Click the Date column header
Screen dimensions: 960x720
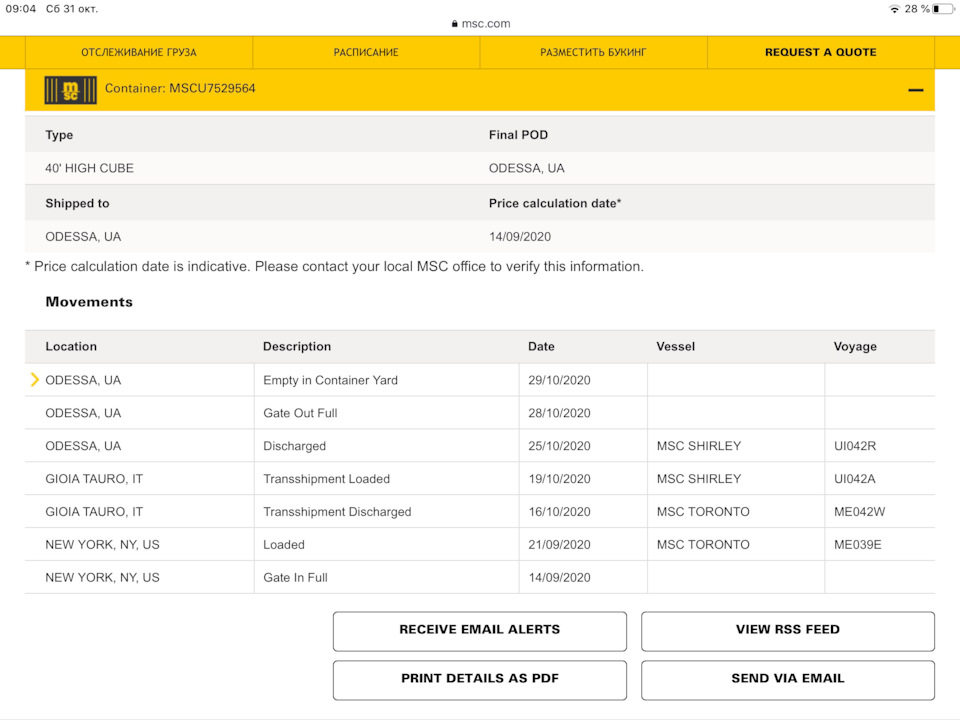541,347
